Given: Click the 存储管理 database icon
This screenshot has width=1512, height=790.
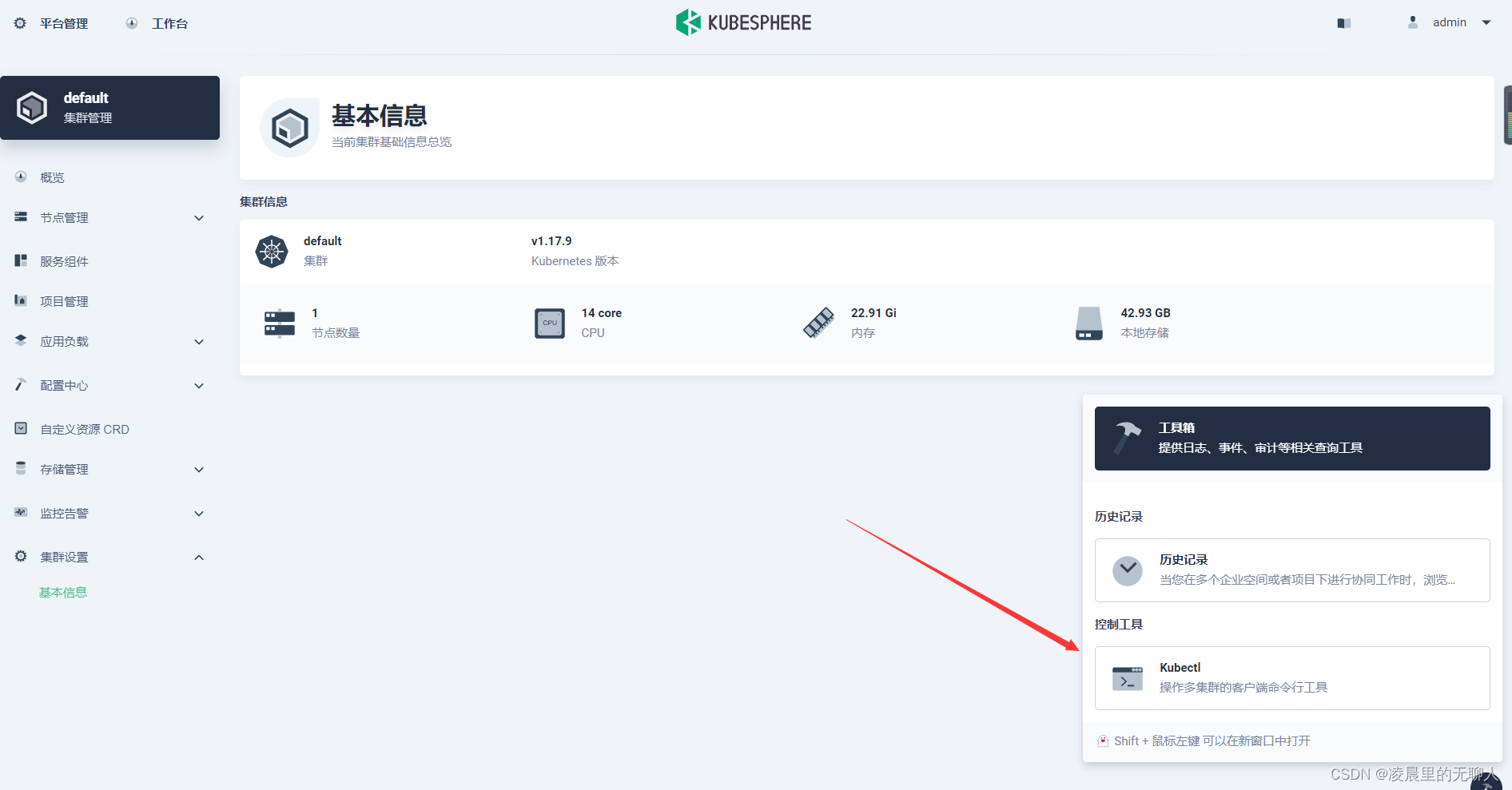Looking at the screenshot, I should [21, 468].
